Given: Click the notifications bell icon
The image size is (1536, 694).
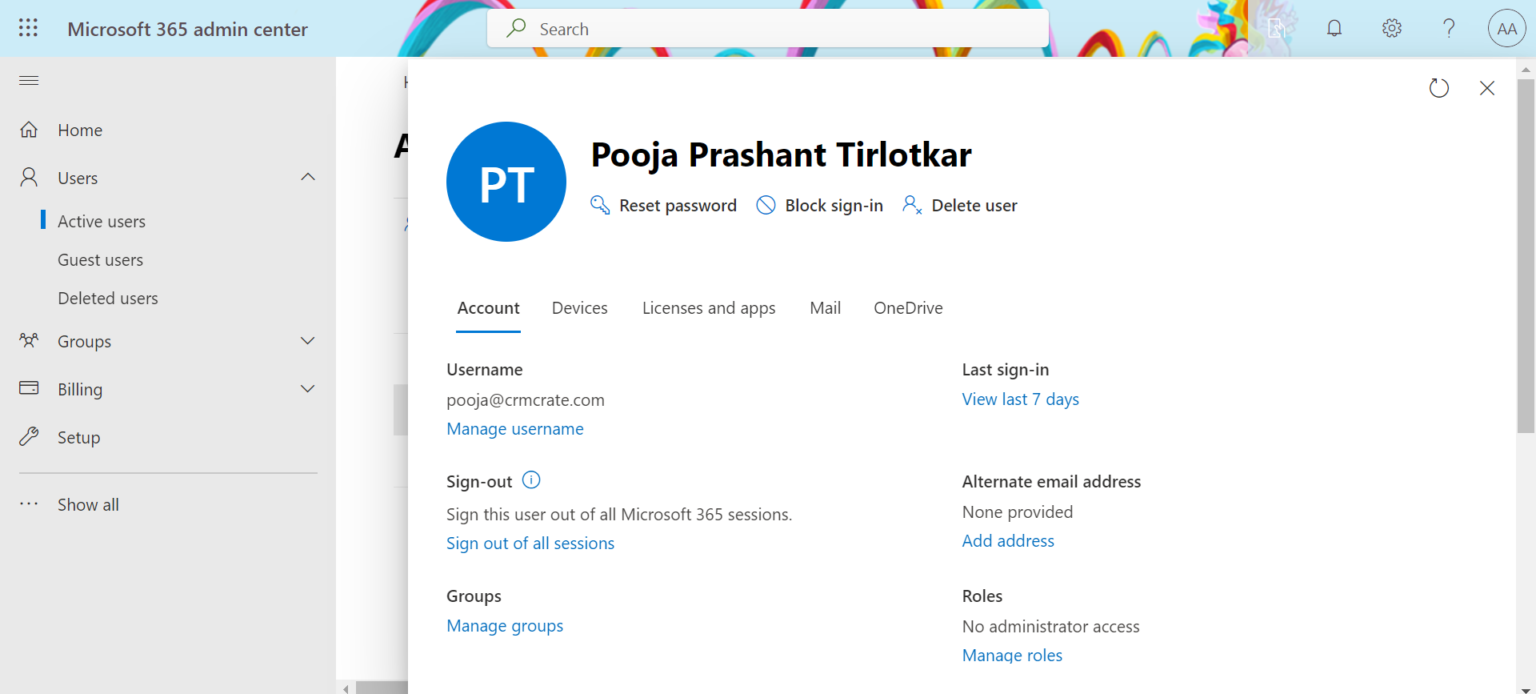Looking at the screenshot, I should tap(1334, 29).
